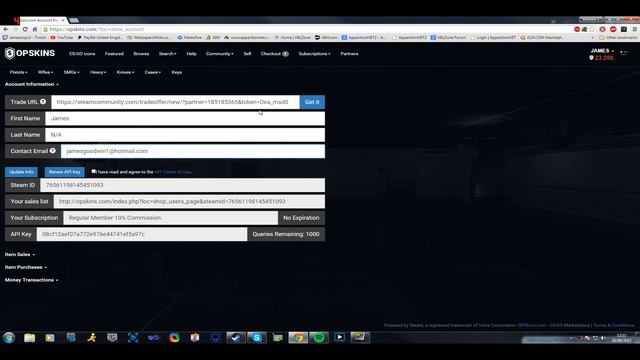The image size is (640, 360).
Task: Expand the Item Sales section
Action: pyautogui.click(x=20, y=254)
